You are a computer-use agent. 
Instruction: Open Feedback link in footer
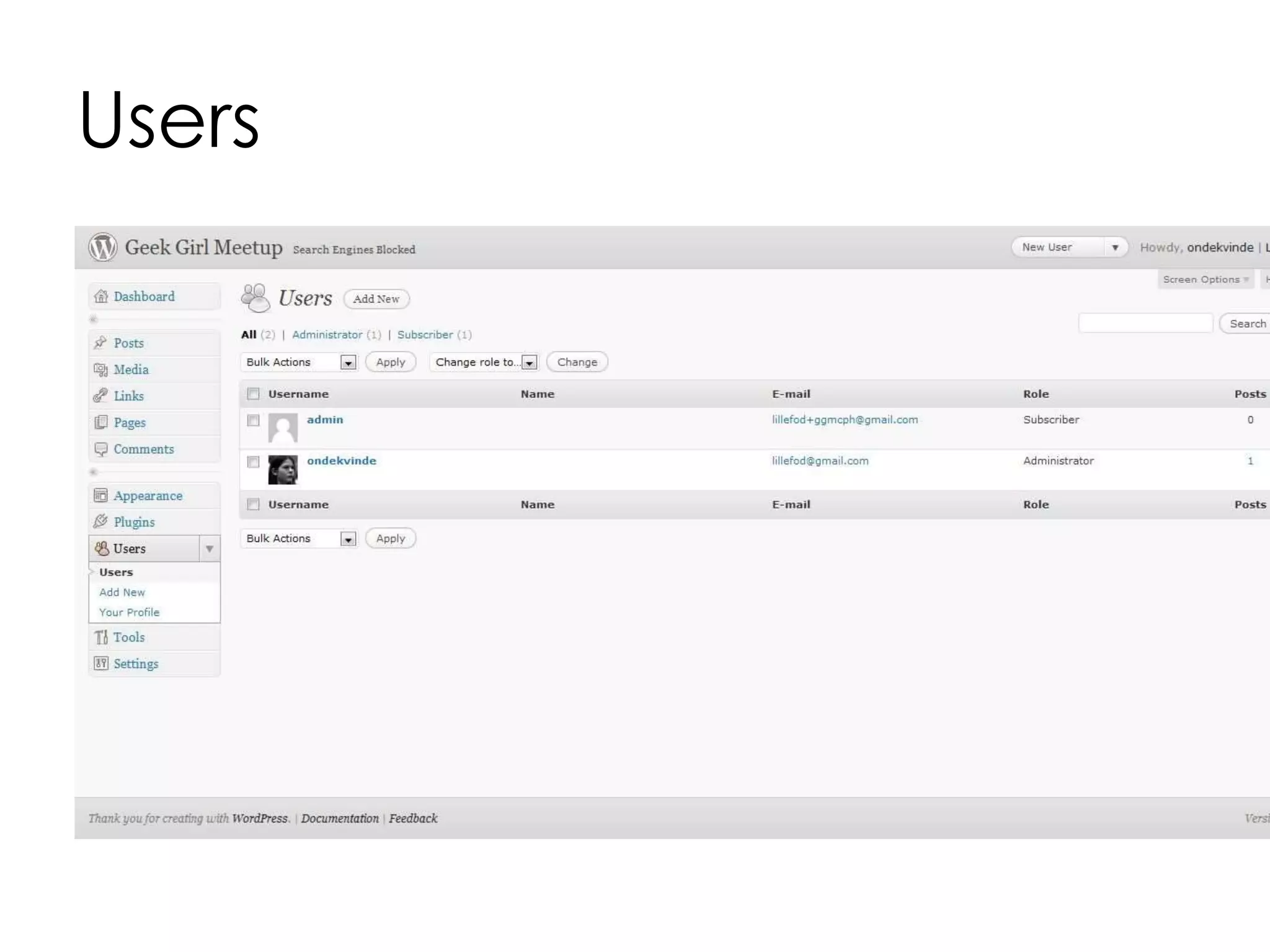pos(413,818)
